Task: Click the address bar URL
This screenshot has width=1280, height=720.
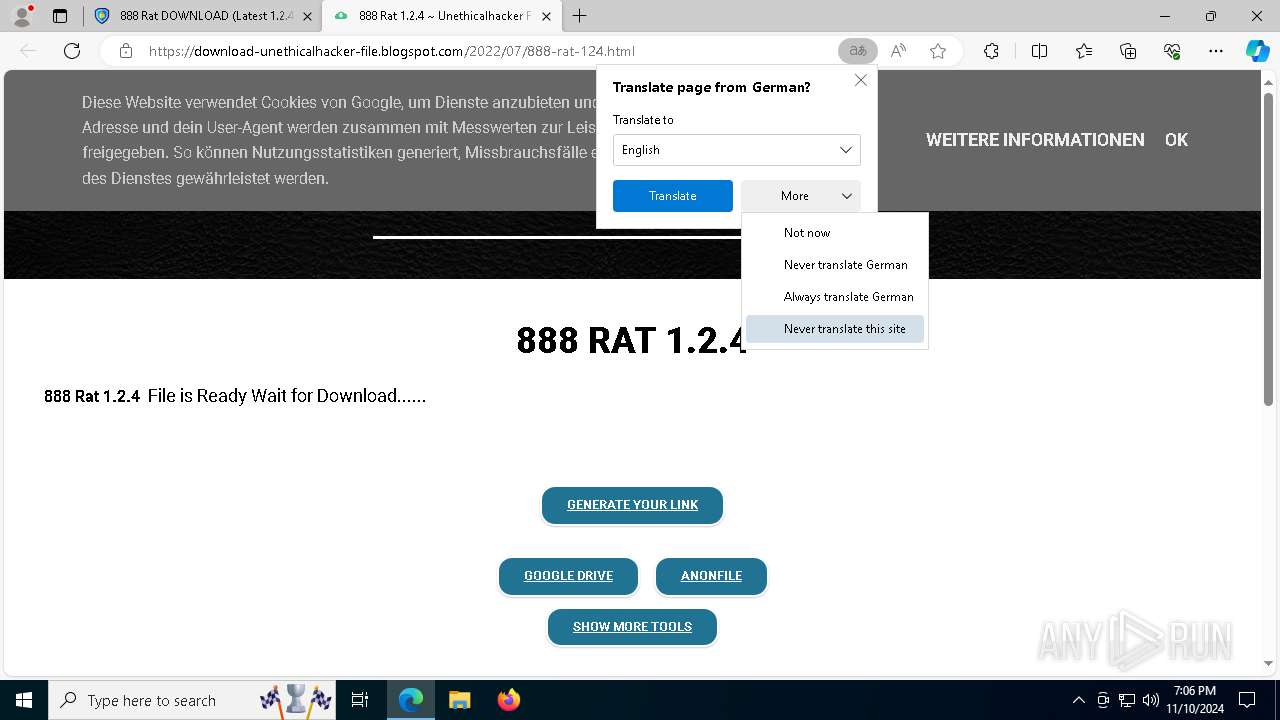Action: pos(392,51)
